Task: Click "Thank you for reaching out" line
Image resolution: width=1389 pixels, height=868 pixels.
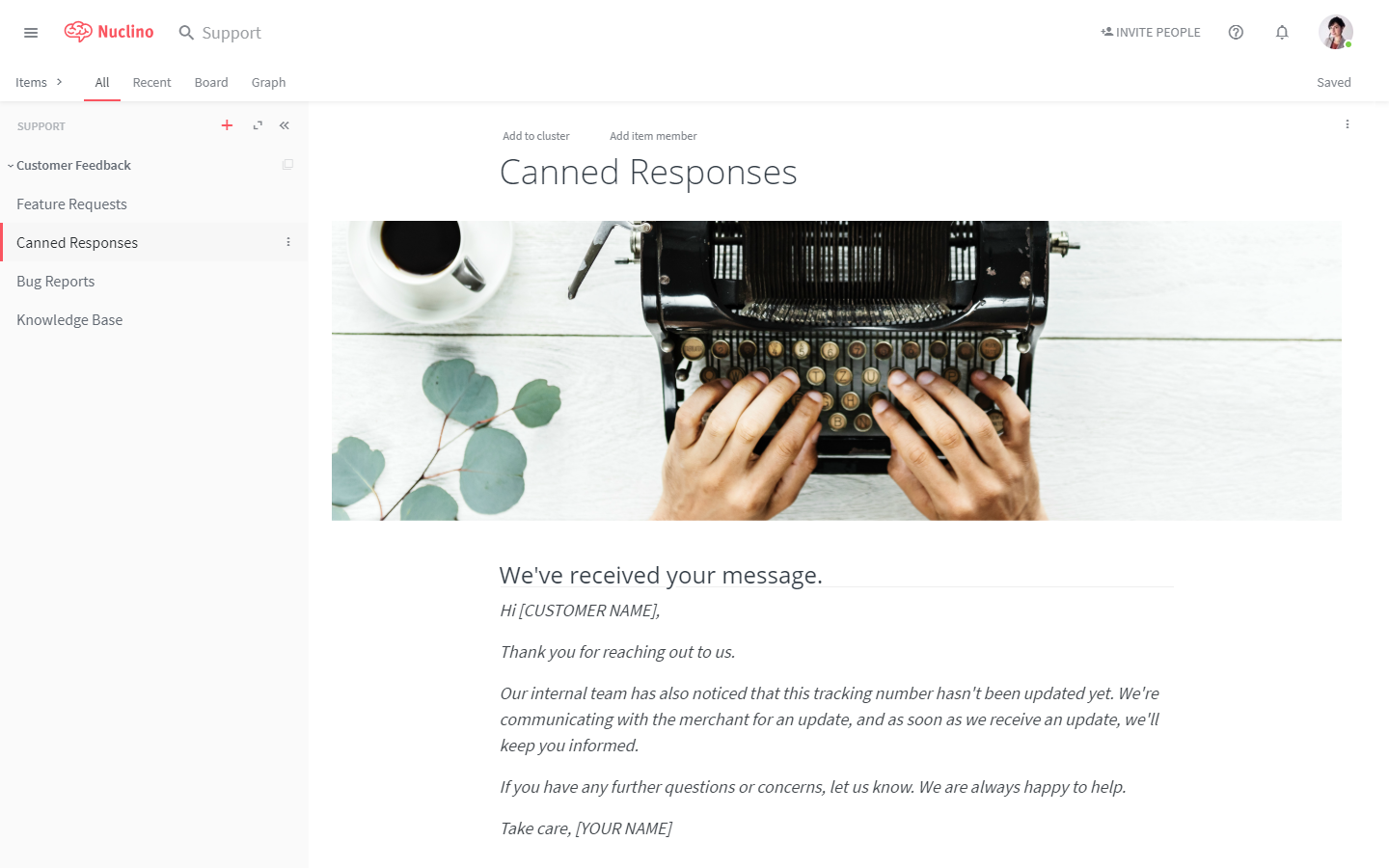Action: click(617, 652)
